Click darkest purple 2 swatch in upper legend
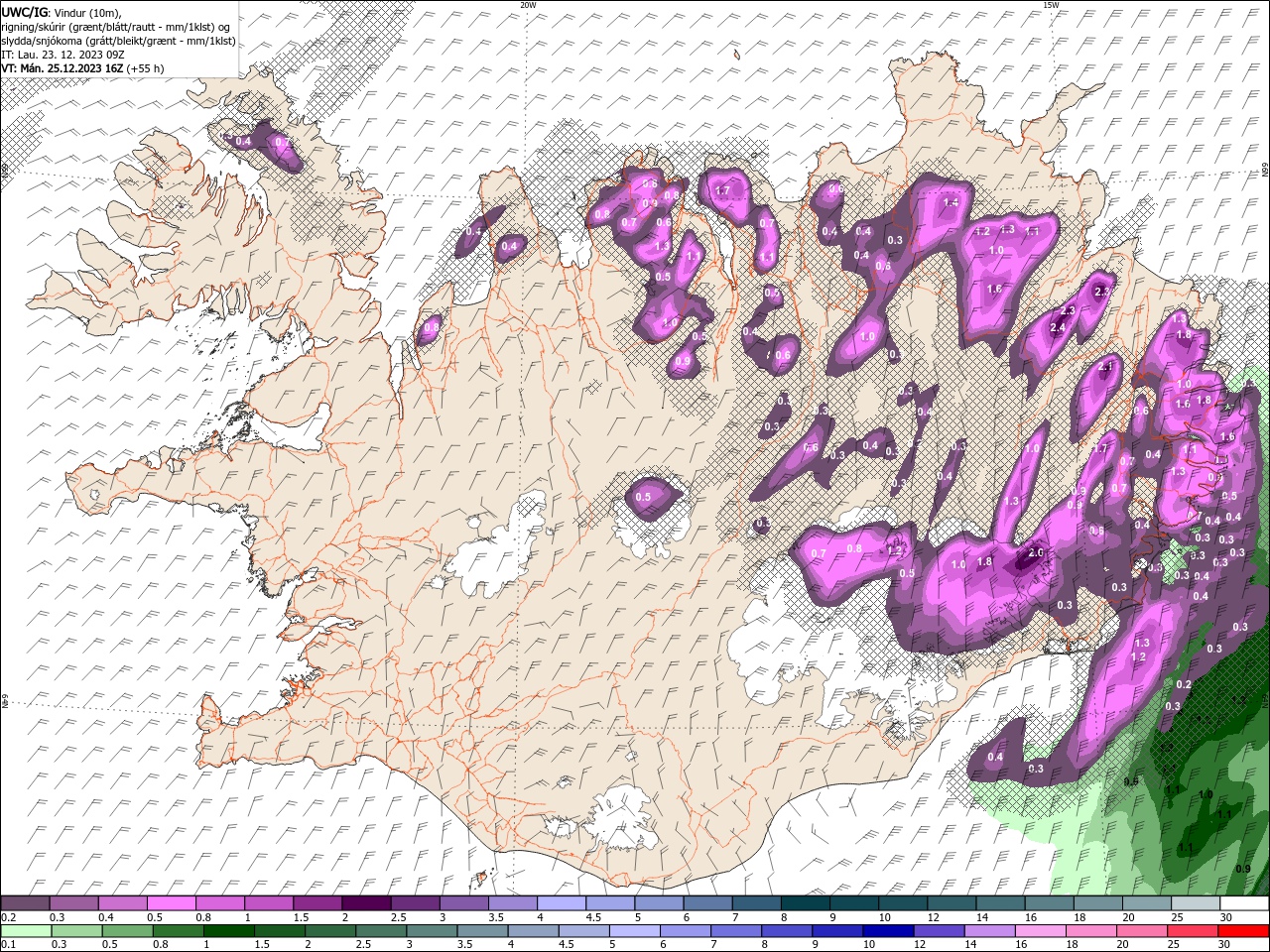 365,903
